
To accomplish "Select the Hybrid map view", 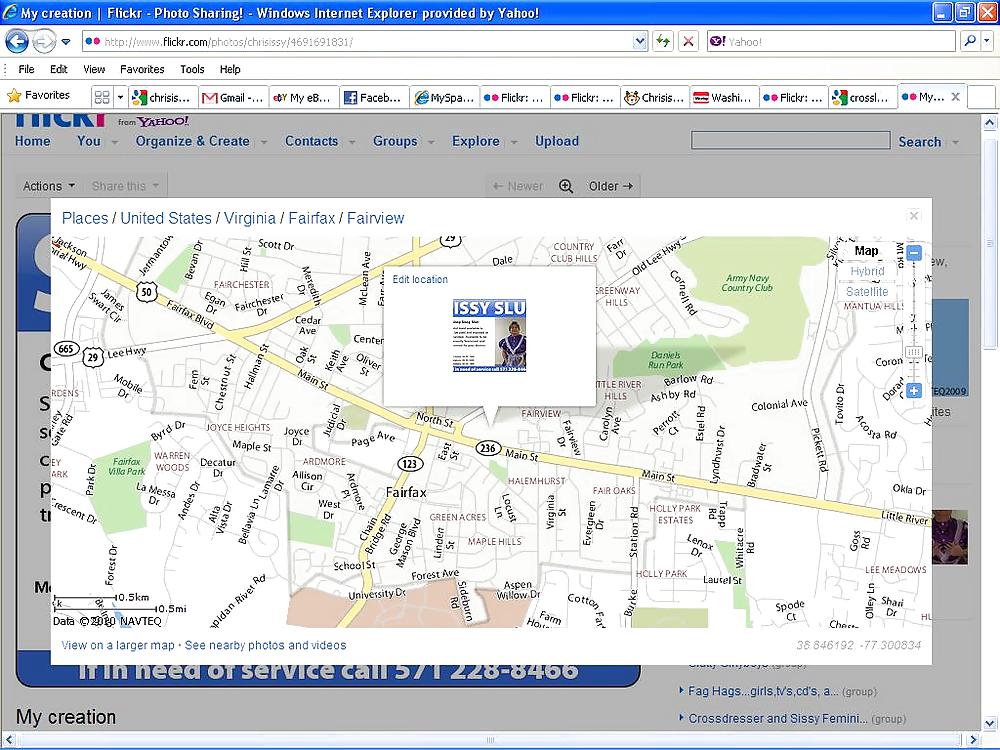I will point(867,271).
